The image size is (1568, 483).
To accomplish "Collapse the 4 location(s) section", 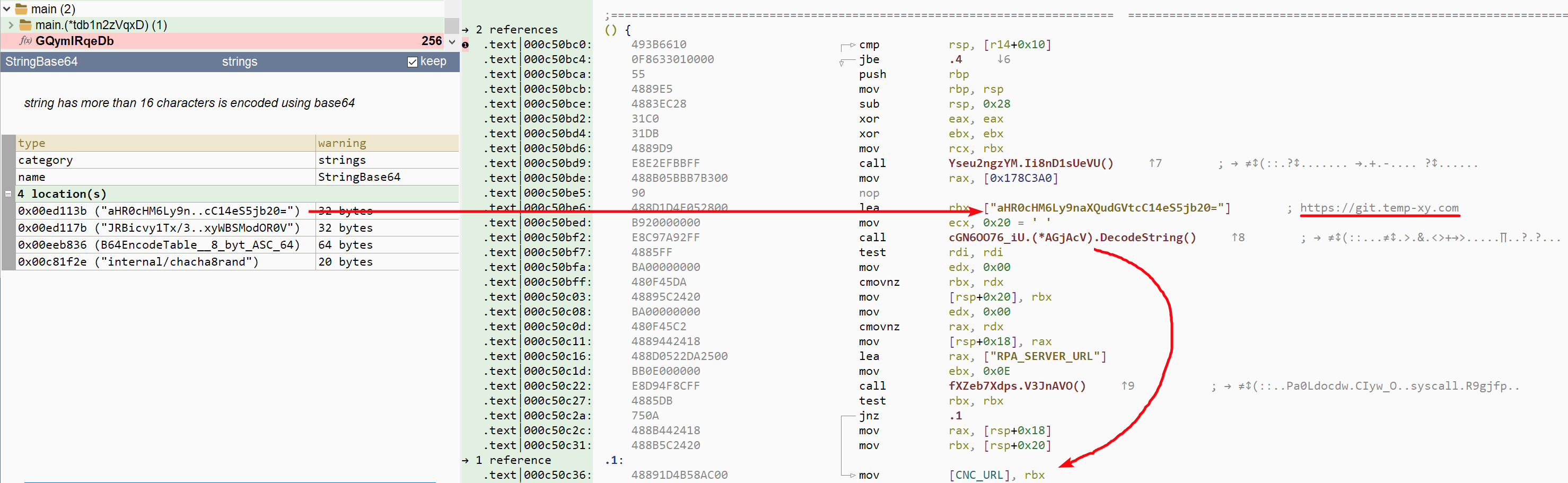I will coord(8,194).
